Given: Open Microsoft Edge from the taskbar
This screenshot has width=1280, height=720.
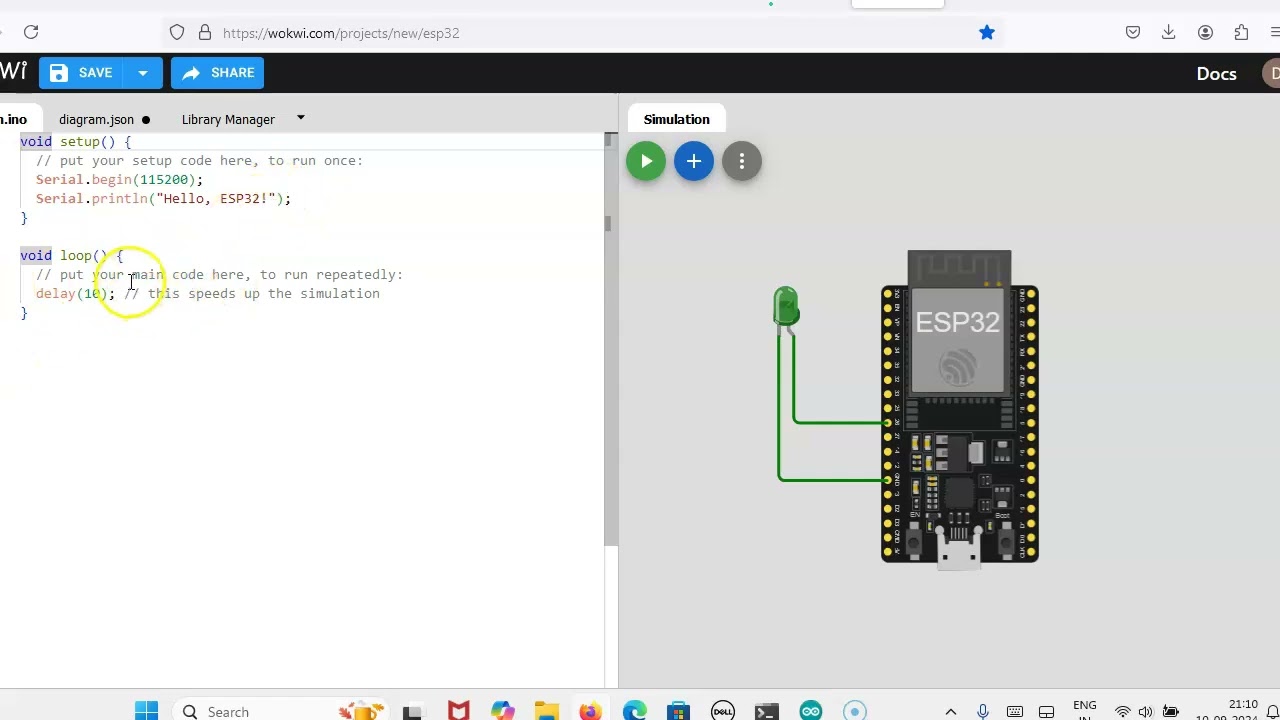Looking at the screenshot, I should (x=634, y=711).
